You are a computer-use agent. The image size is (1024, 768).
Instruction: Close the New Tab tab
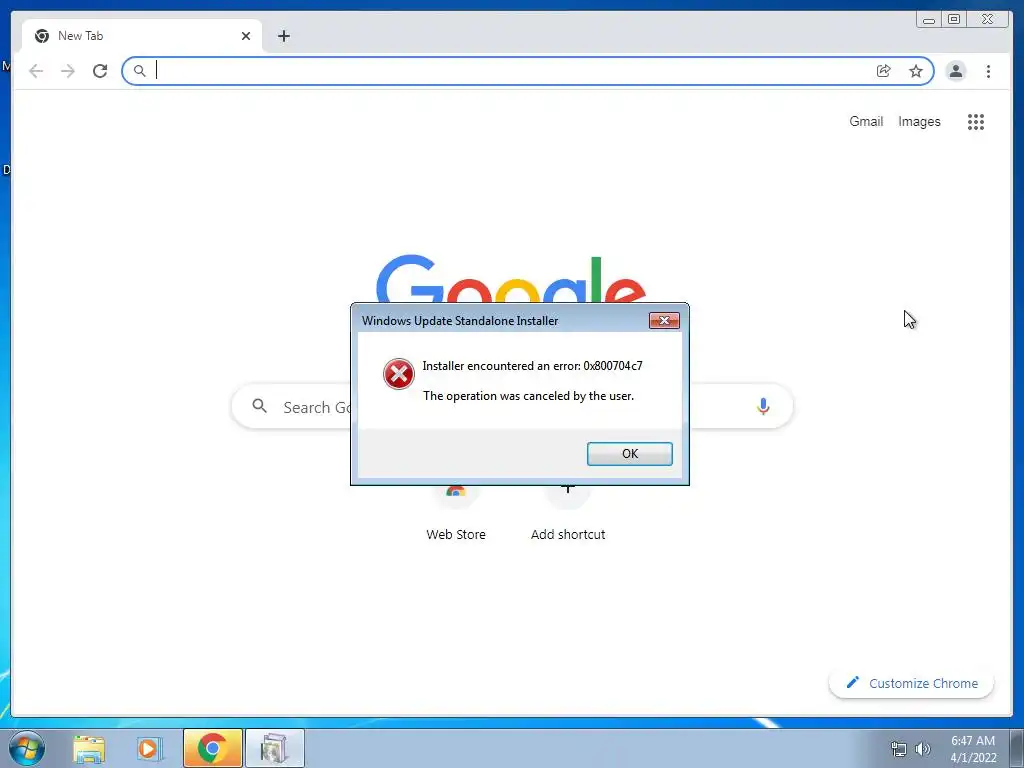tap(246, 36)
